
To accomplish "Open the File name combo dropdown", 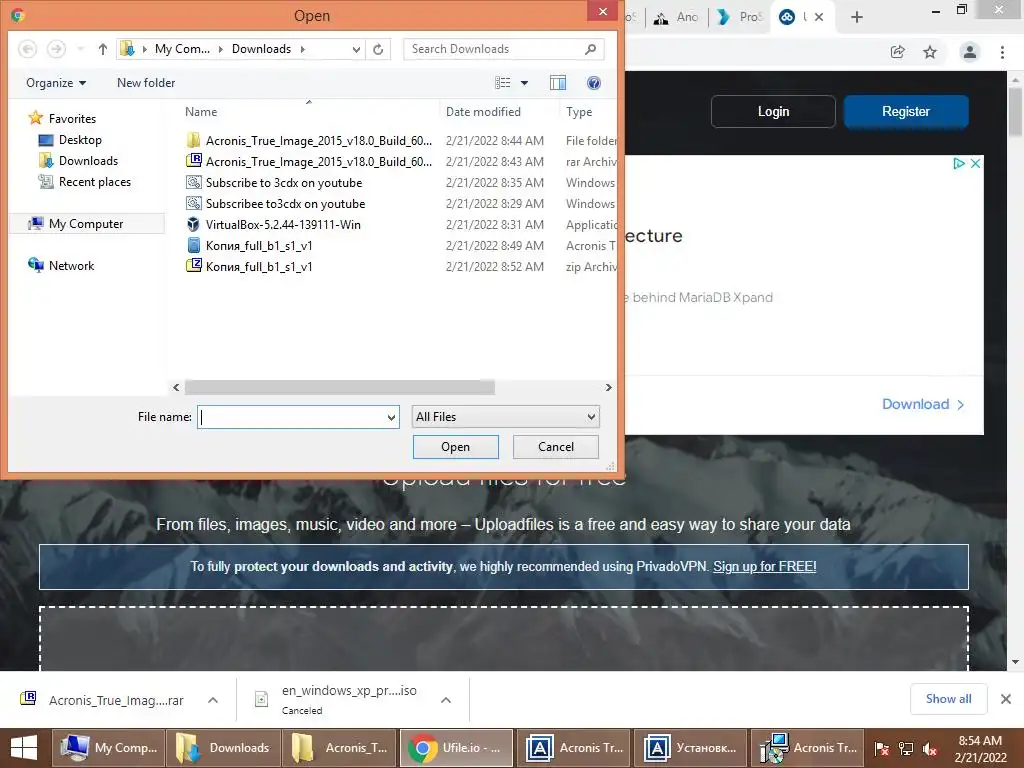I will pyautogui.click(x=391, y=417).
